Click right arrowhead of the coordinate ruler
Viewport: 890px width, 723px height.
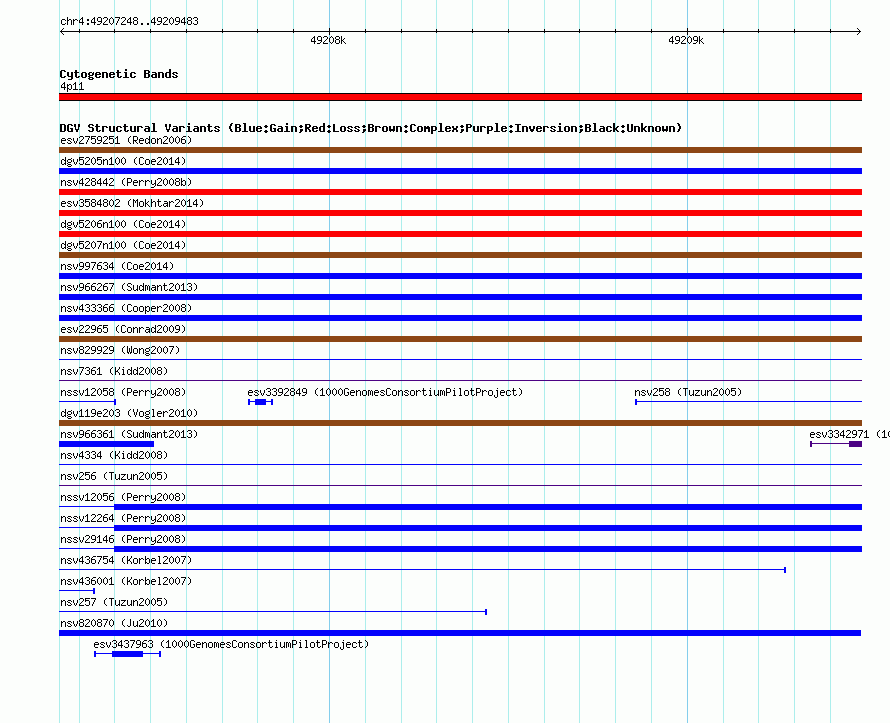(859, 31)
